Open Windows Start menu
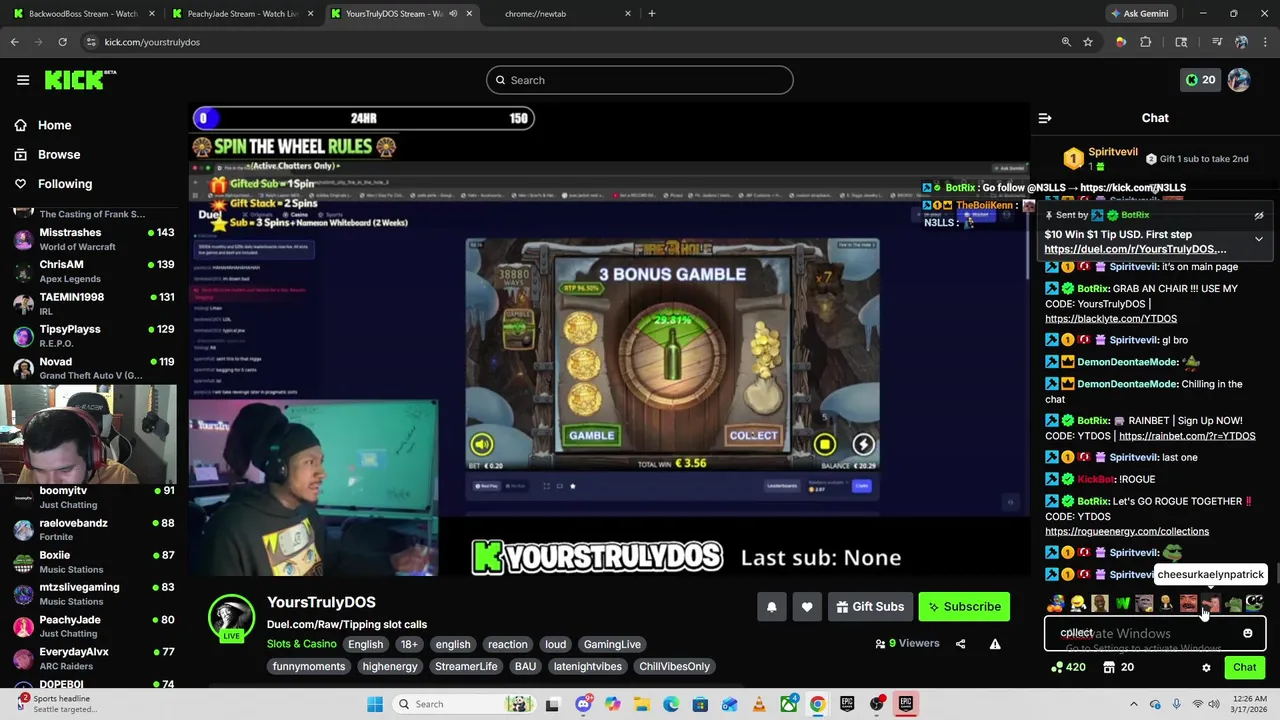The height and width of the screenshot is (720, 1280). click(x=375, y=704)
